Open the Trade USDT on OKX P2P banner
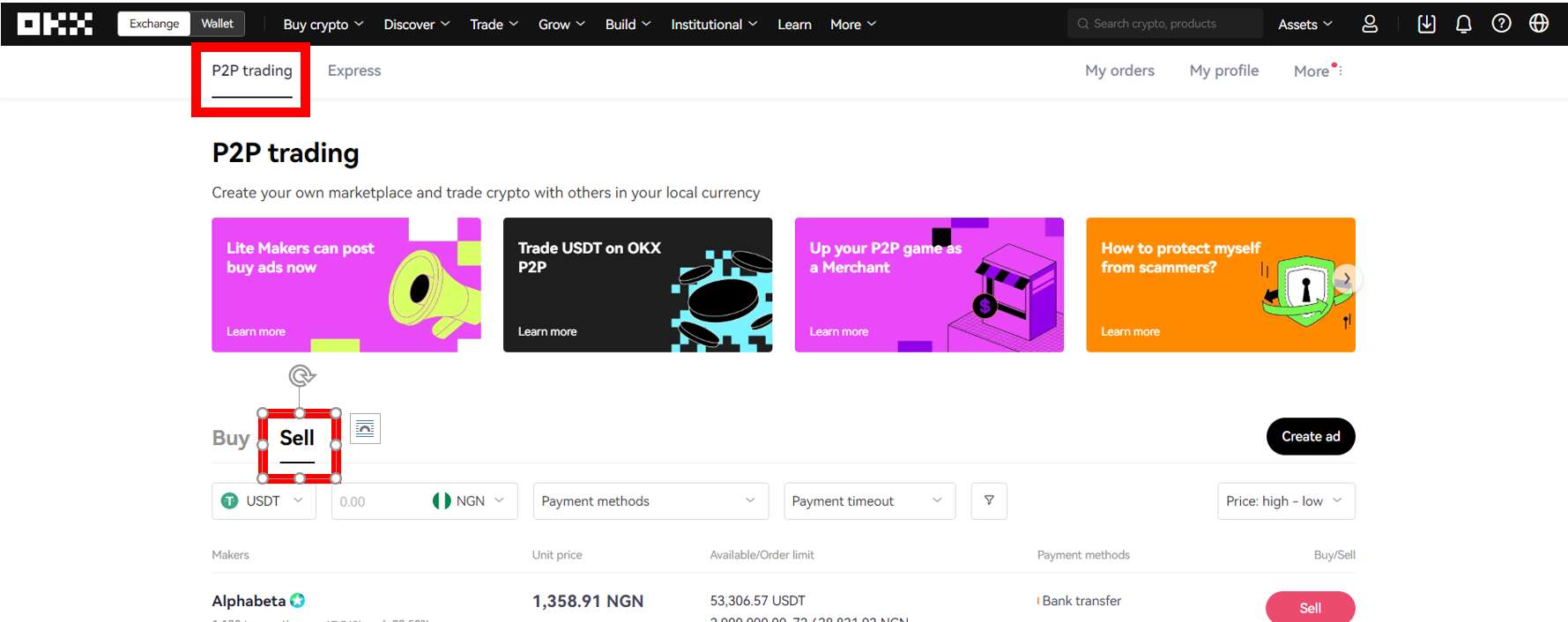The width and height of the screenshot is (1568, 622). (x=637, y=285)
